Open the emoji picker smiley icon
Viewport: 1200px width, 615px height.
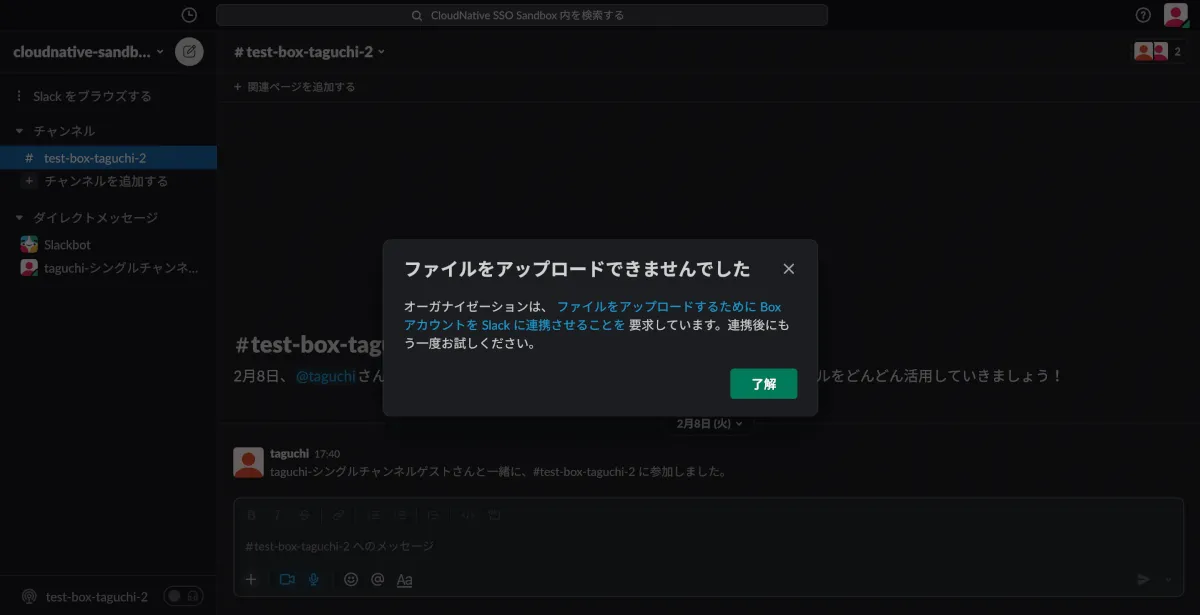pos(351,579)
